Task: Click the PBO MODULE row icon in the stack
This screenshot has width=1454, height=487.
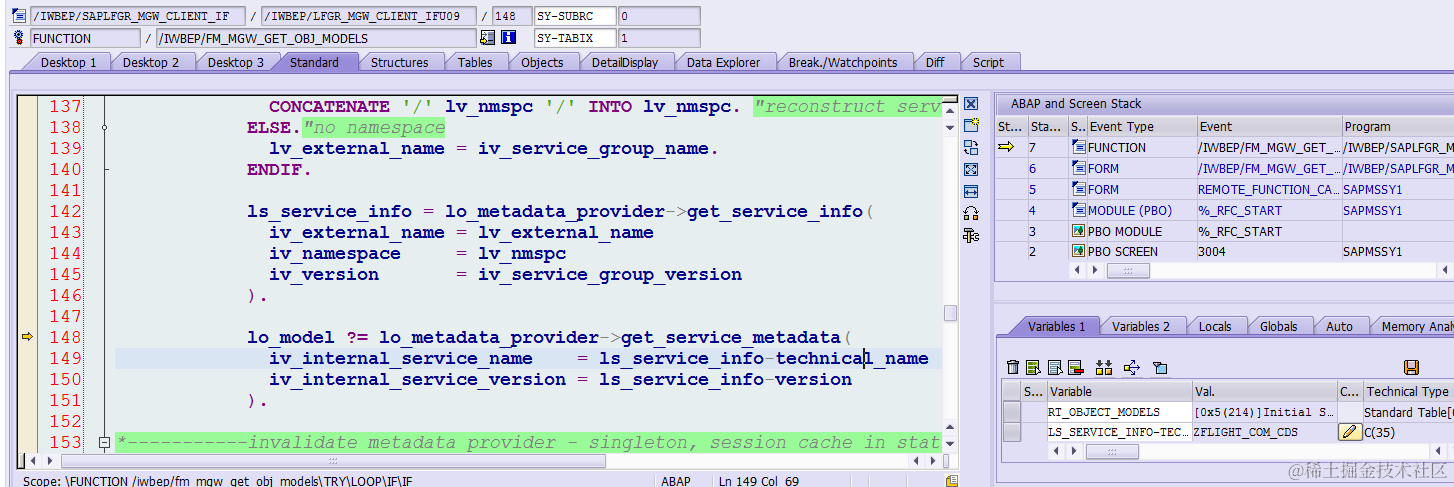Action: (x=1078, y=231)
